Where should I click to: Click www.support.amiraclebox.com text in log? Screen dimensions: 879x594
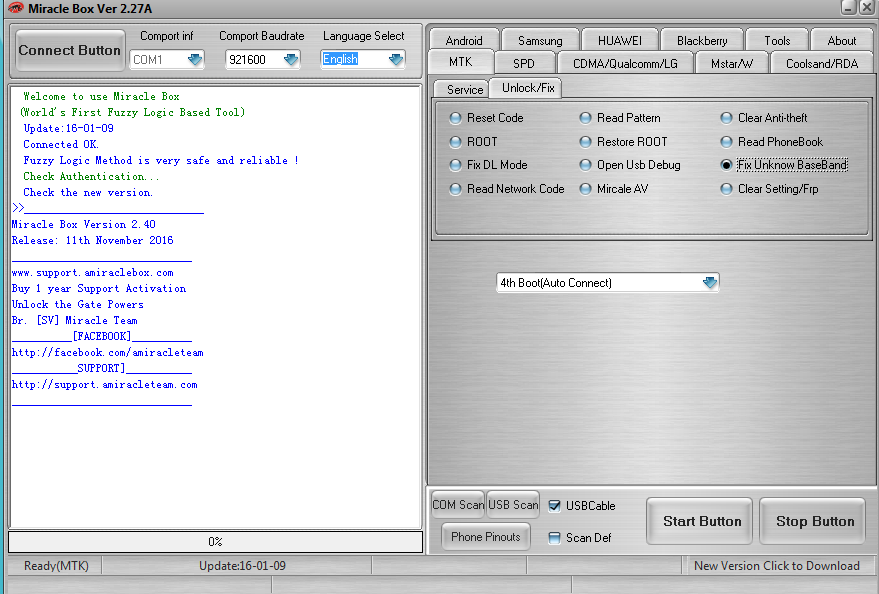[92, 273]
